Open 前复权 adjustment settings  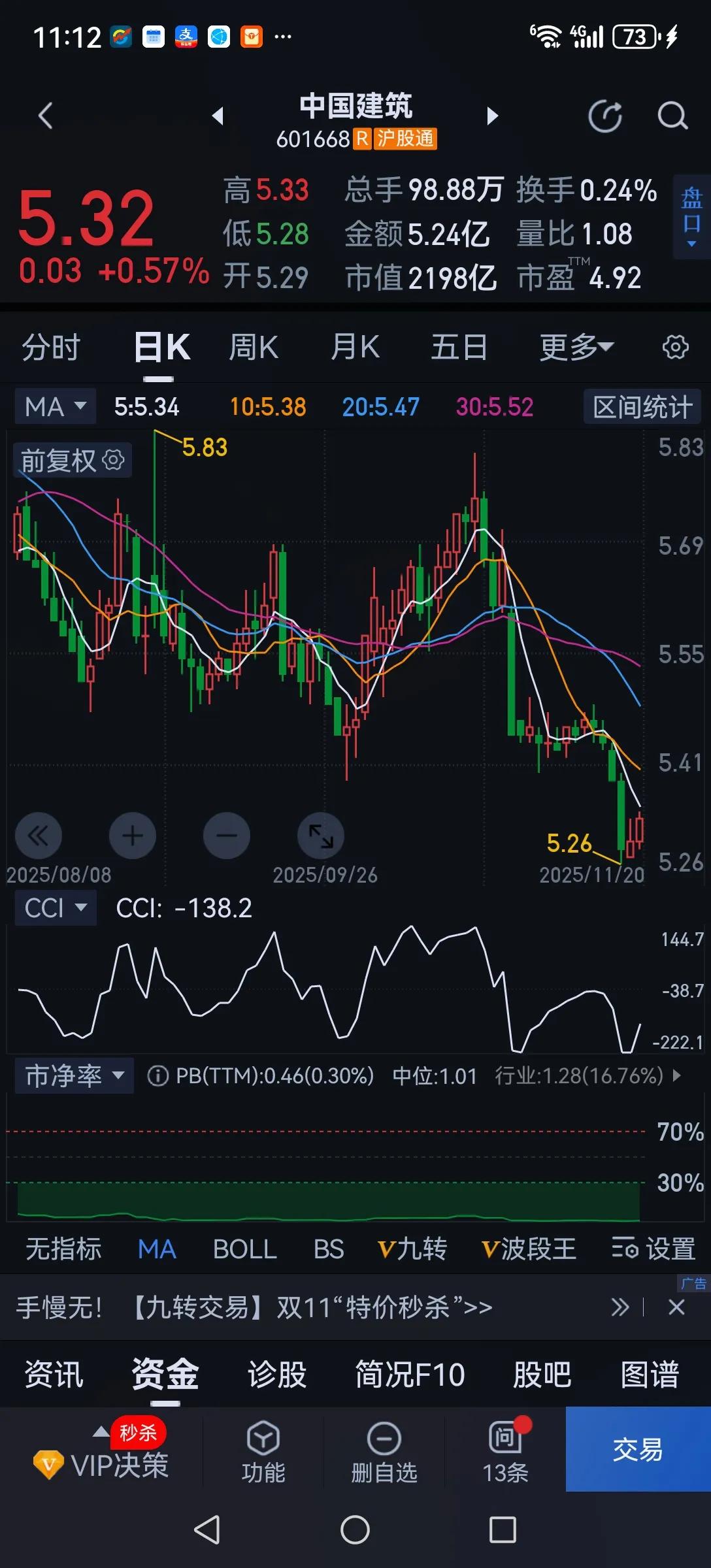(x=72, y=461)
